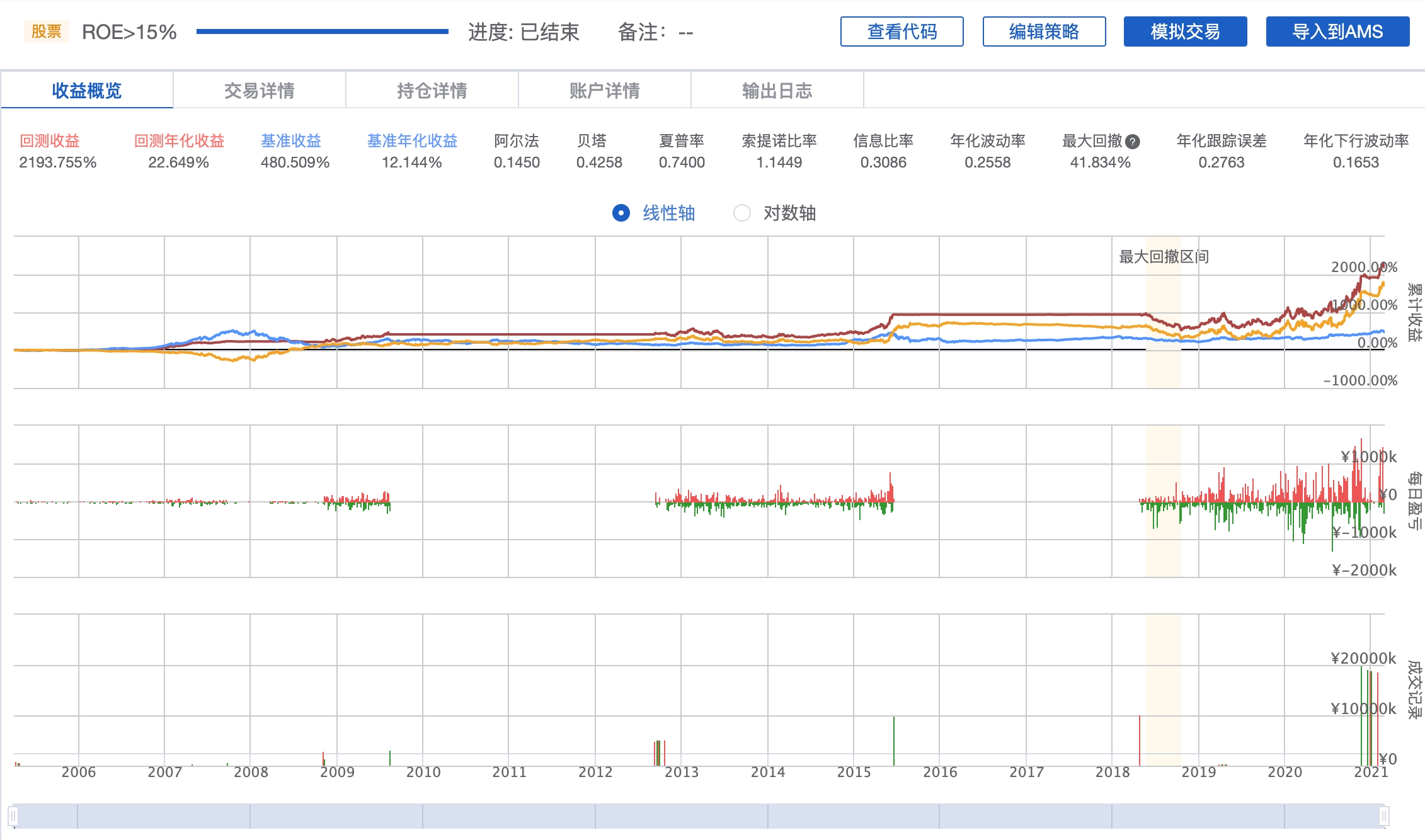Select the 收益概览 tab
This screenshot has width=1425, height=840.
[87, 91]
